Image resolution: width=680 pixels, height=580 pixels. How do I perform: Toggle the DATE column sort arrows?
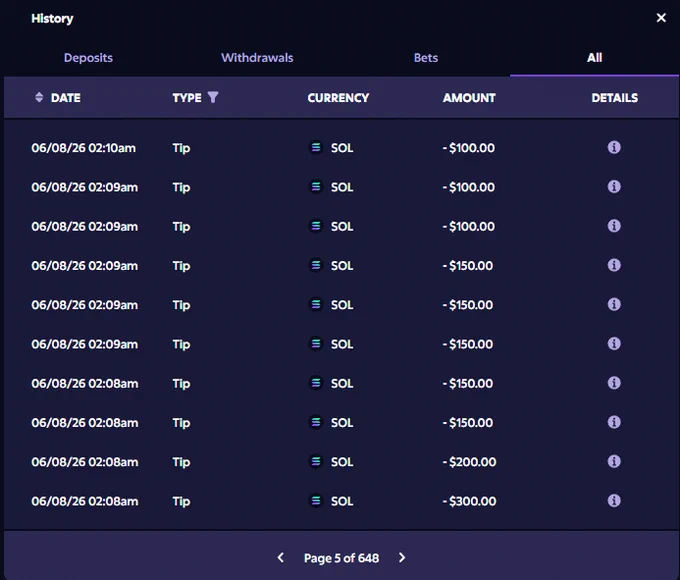click(x=39, y=97)
